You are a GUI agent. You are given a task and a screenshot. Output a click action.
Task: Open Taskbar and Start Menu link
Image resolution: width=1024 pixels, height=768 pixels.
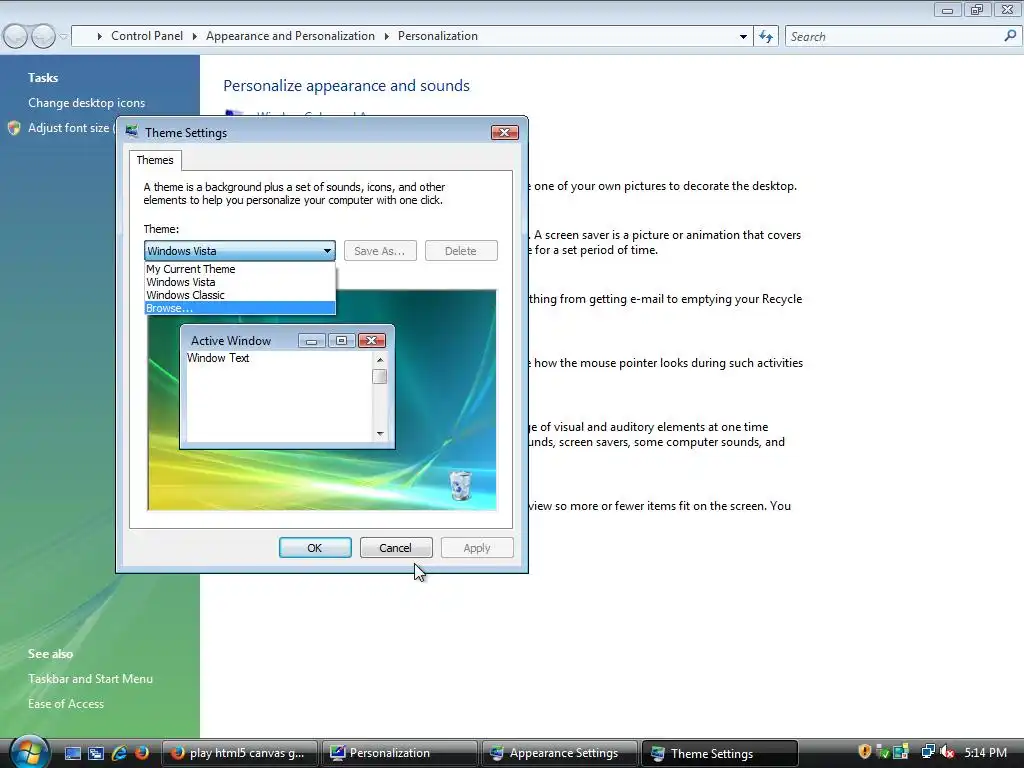(90, 679)
